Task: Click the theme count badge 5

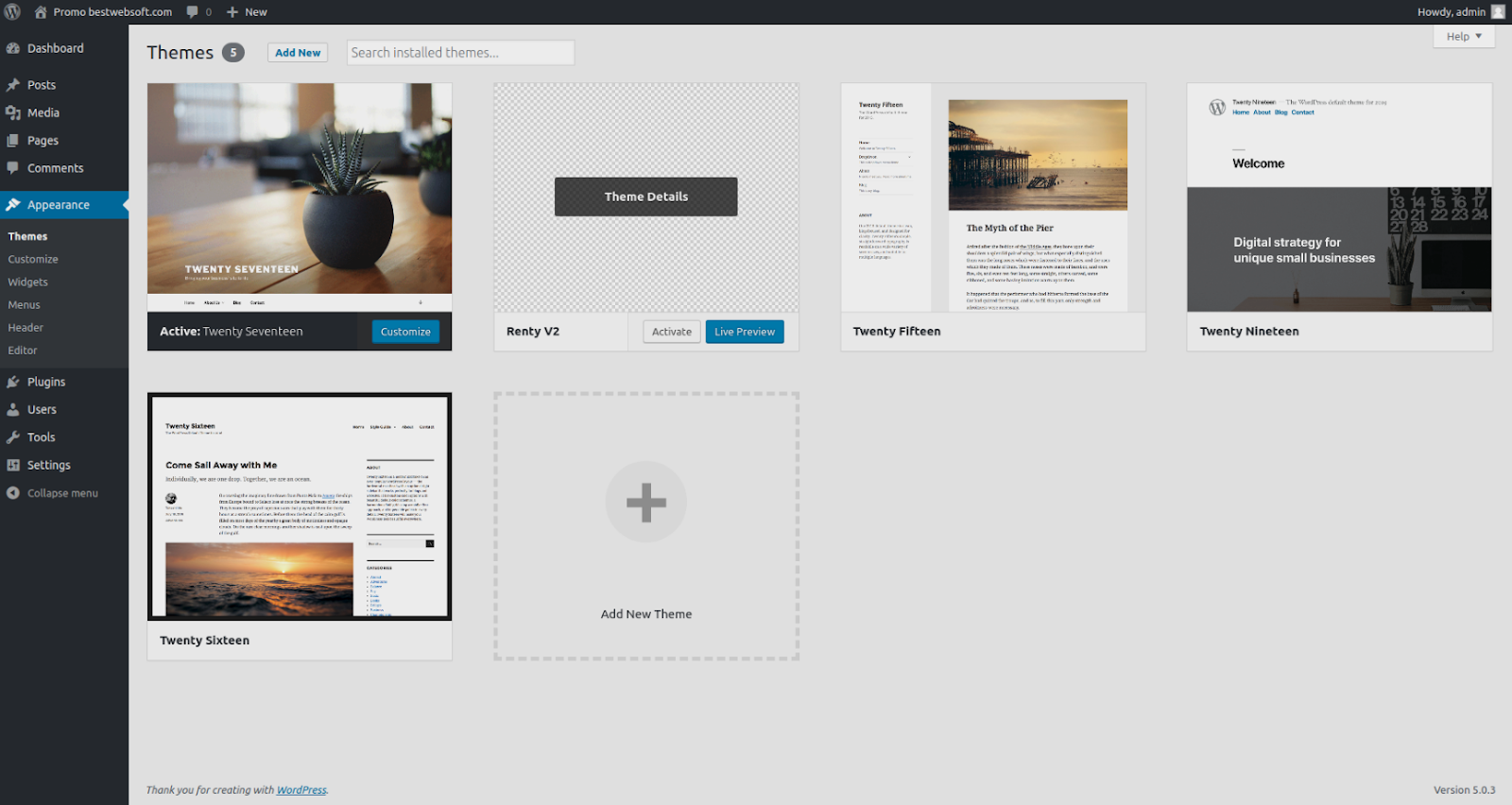Action: click(x=233, y=53)
